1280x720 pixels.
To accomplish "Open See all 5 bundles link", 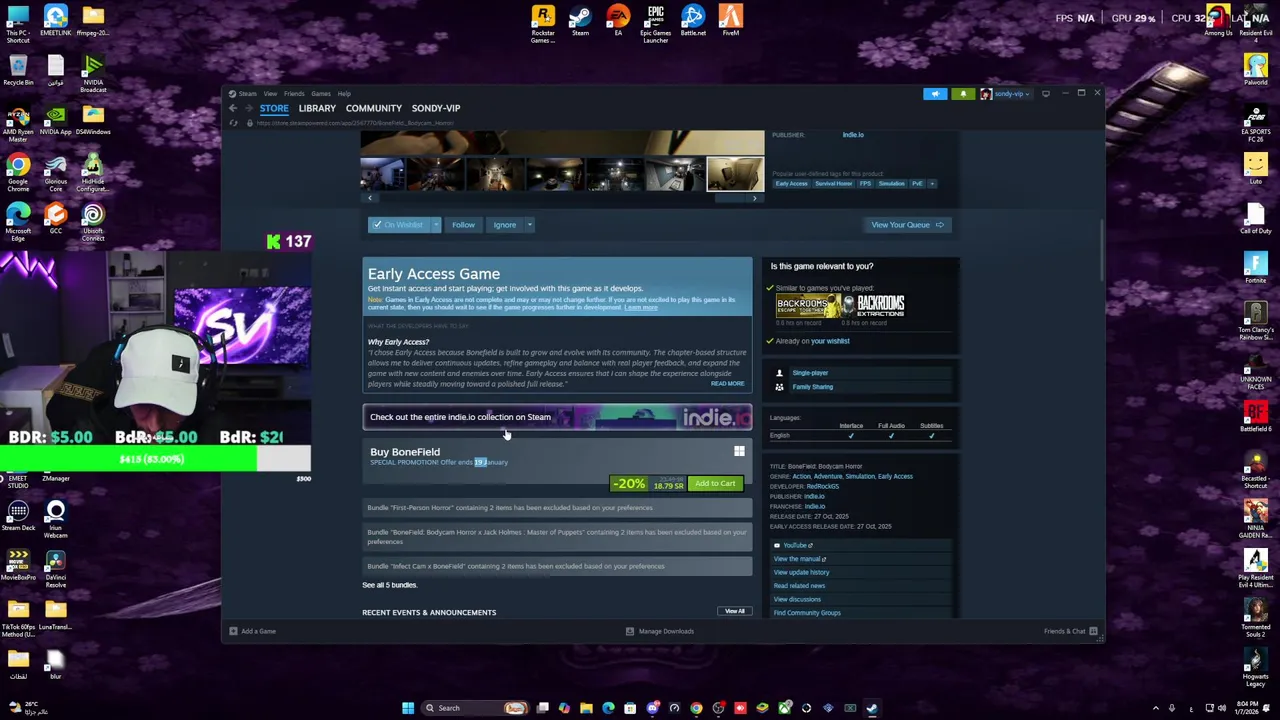I will point(390,585).
